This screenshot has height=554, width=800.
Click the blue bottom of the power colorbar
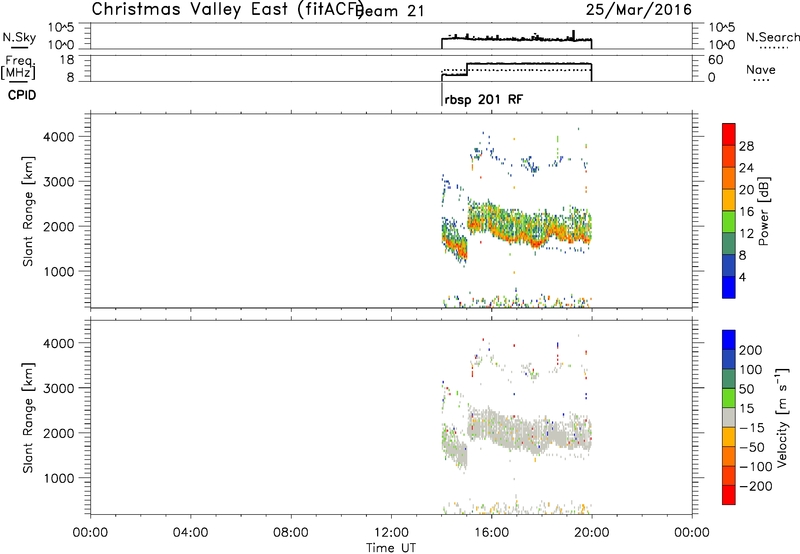[729, 287]
